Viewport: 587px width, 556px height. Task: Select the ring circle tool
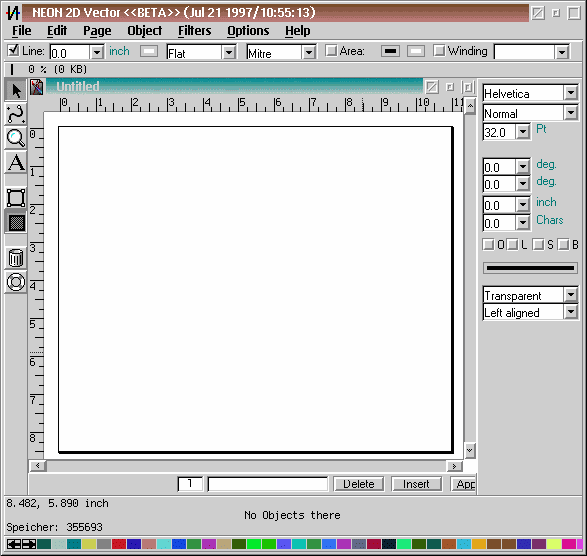16,282
